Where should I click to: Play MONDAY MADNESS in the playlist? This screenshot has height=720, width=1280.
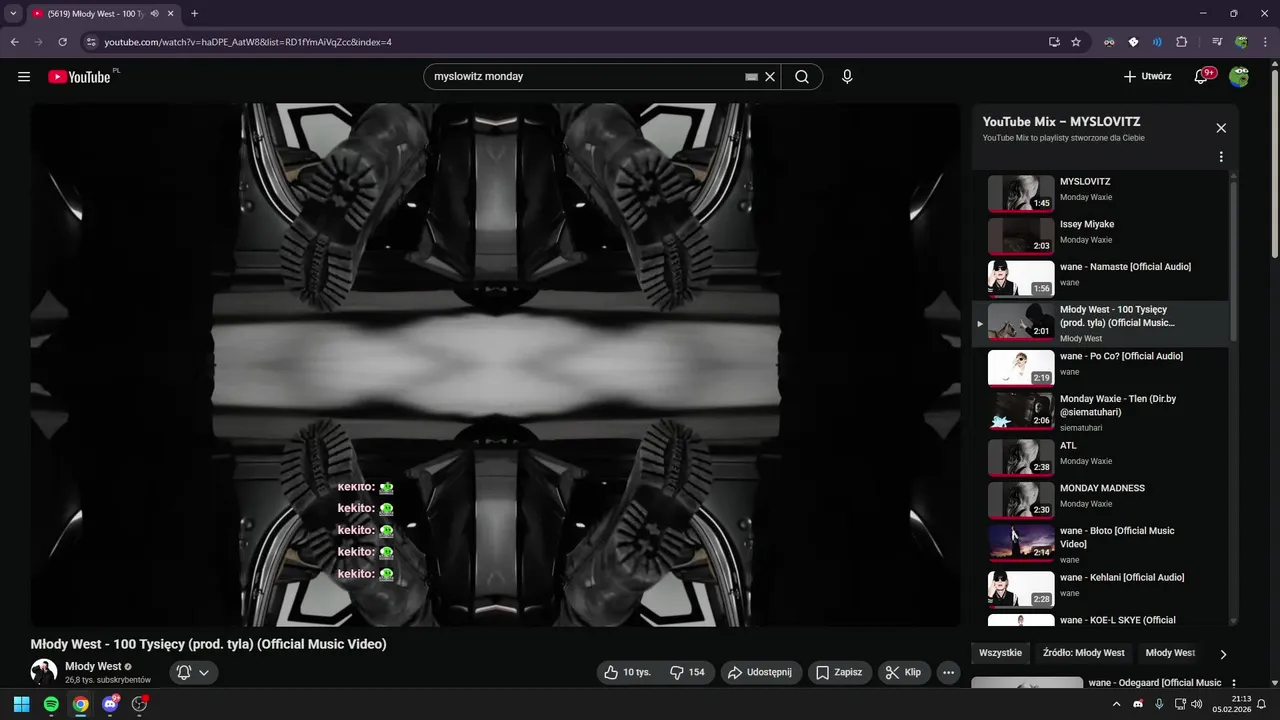[1100, 500]
